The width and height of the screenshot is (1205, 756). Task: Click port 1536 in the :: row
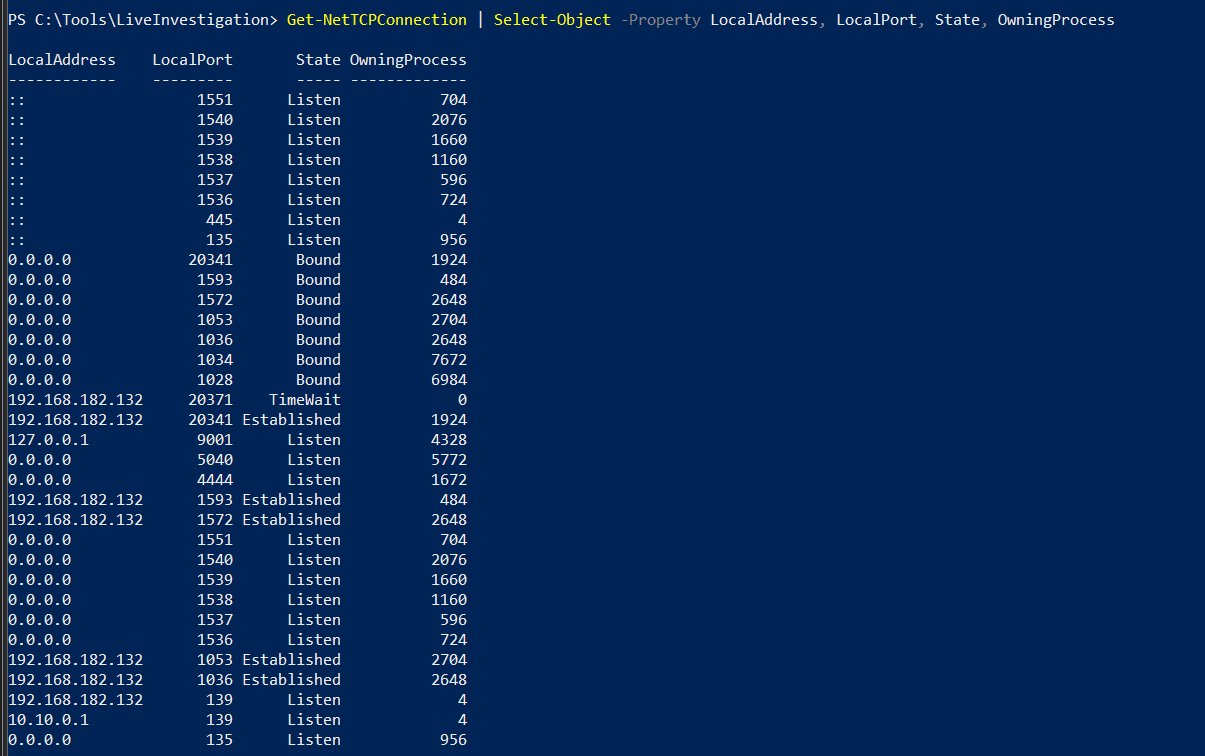(x=215, y=200)
